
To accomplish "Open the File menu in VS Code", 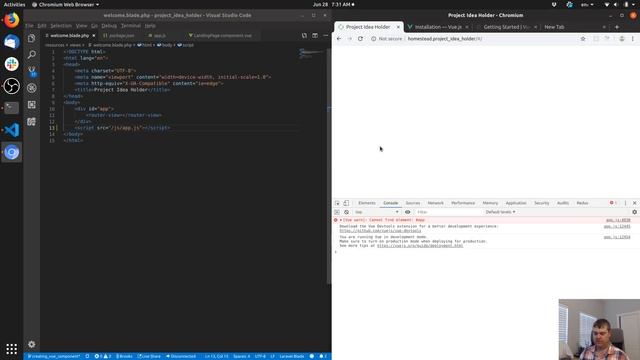I will tap(29, 26).
